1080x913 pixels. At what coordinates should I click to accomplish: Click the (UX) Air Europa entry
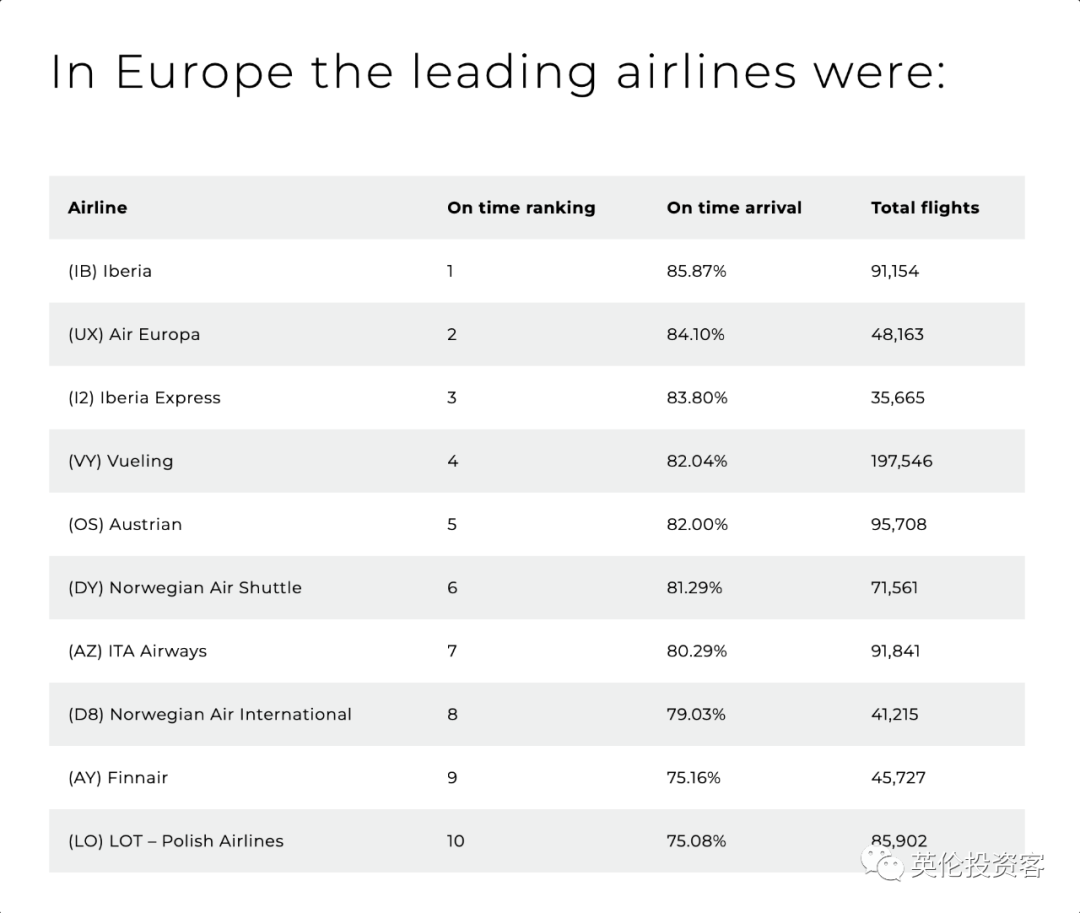134,334
